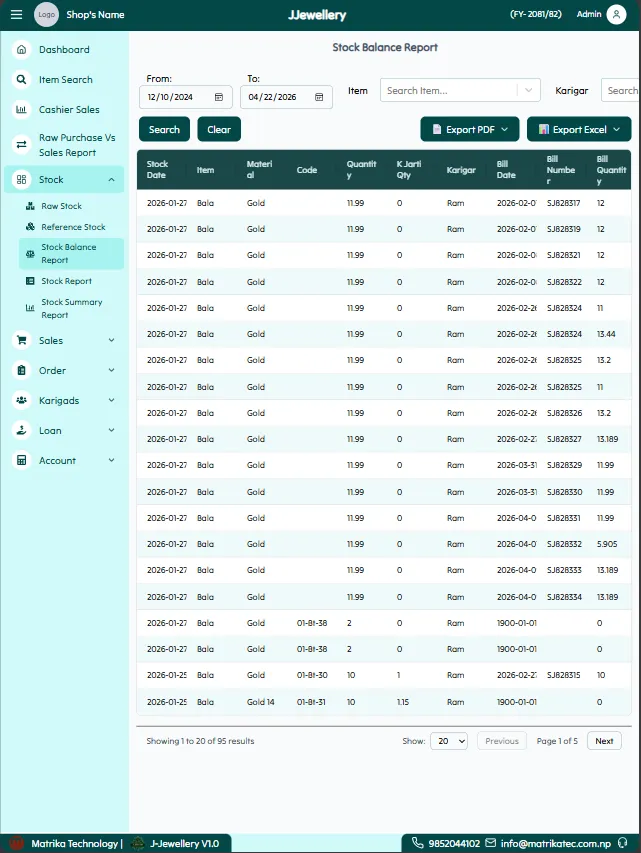Click the Loan hand icon
The image size is (641, 853).
pyautogui.click(x=21, y=430)
